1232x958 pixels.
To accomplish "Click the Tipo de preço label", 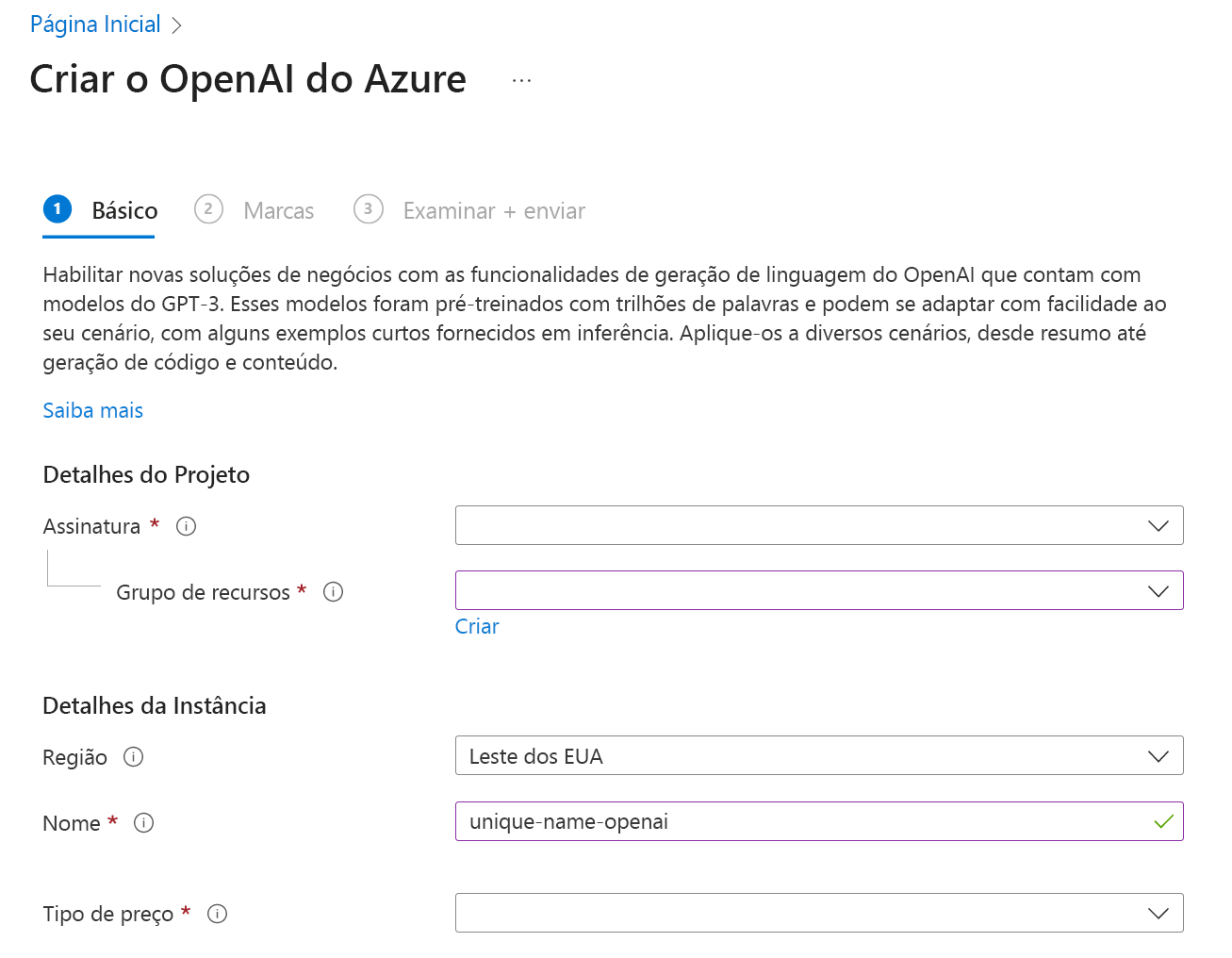I will pyautogui.click(x=108, y=914).
